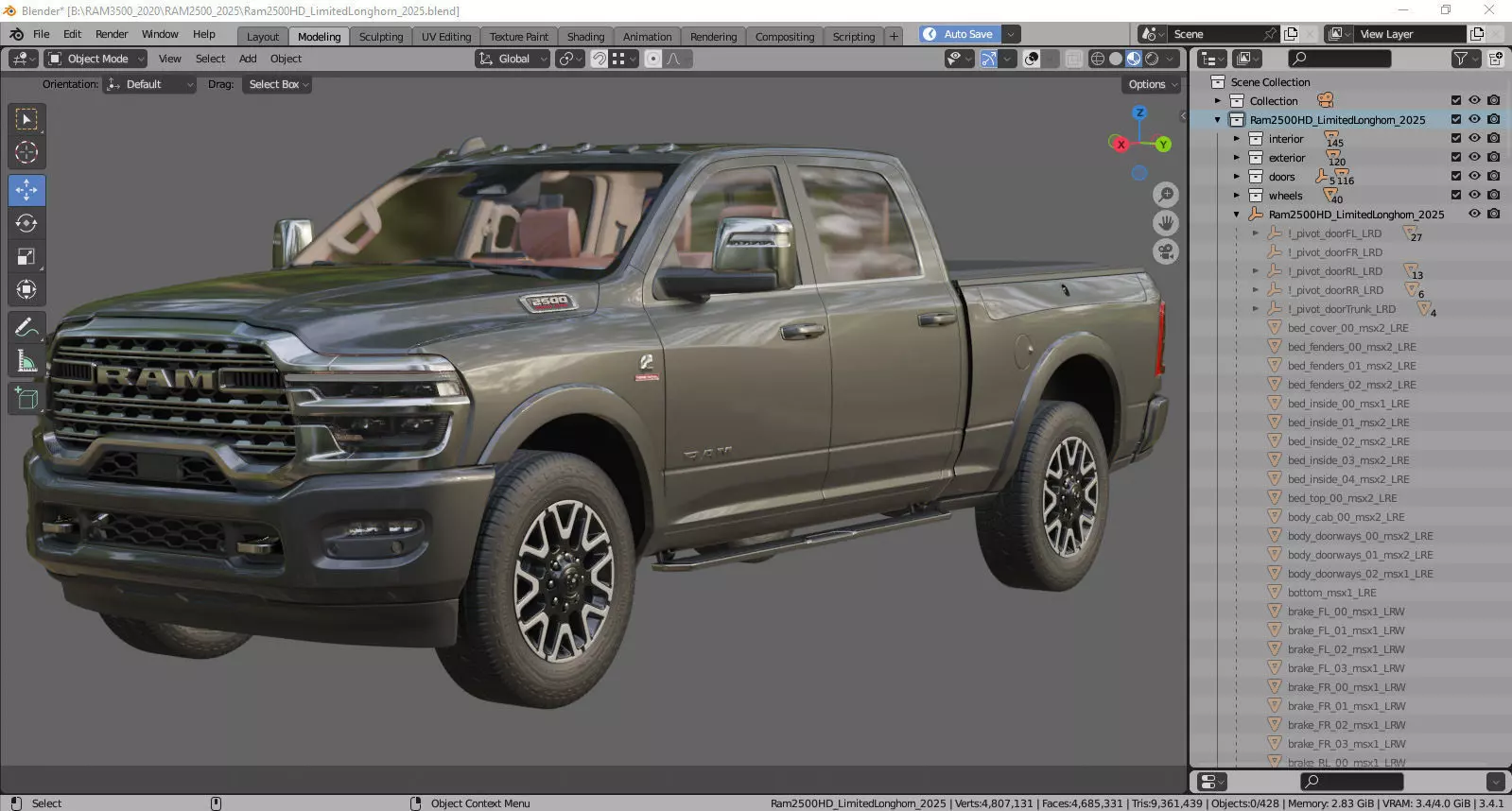1512x811 pixels.
Task: Toggle X-Ray mode icon in viewport header
Action: click(x=1074, y=59)
